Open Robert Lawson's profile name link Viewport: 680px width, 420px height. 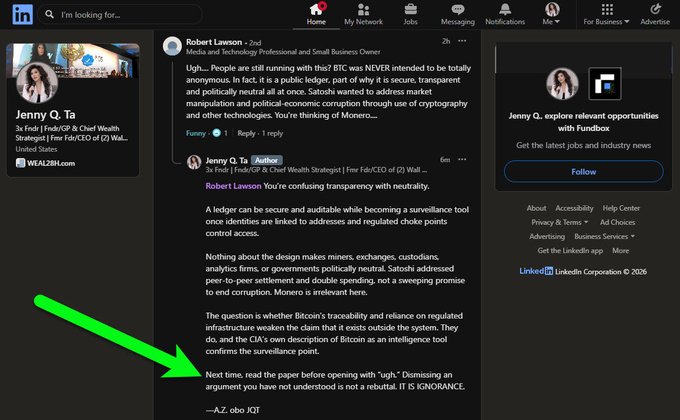pyautogui.click(x=214, y=42)
